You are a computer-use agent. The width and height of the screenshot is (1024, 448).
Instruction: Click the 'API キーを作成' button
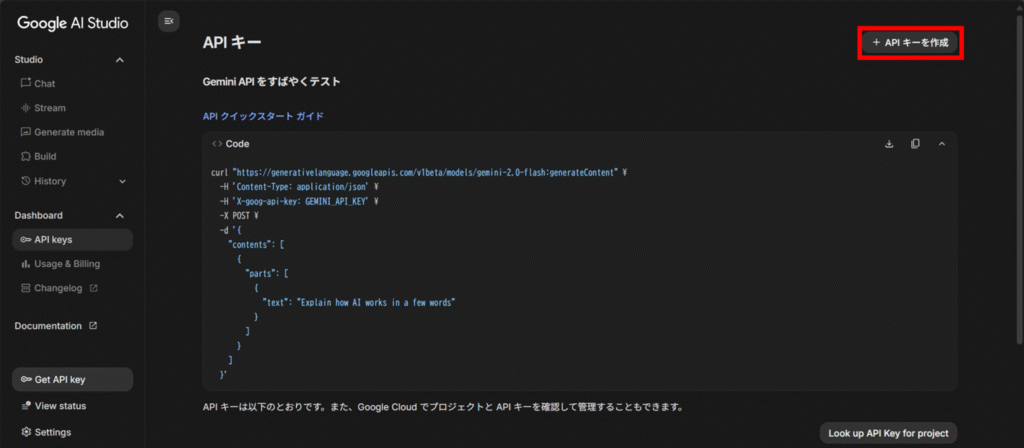click(910, 42)
